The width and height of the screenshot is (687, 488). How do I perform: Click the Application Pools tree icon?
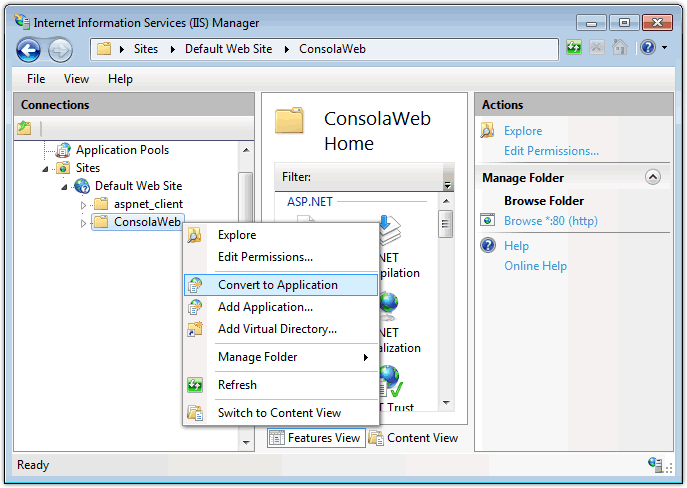pos(63,150)
